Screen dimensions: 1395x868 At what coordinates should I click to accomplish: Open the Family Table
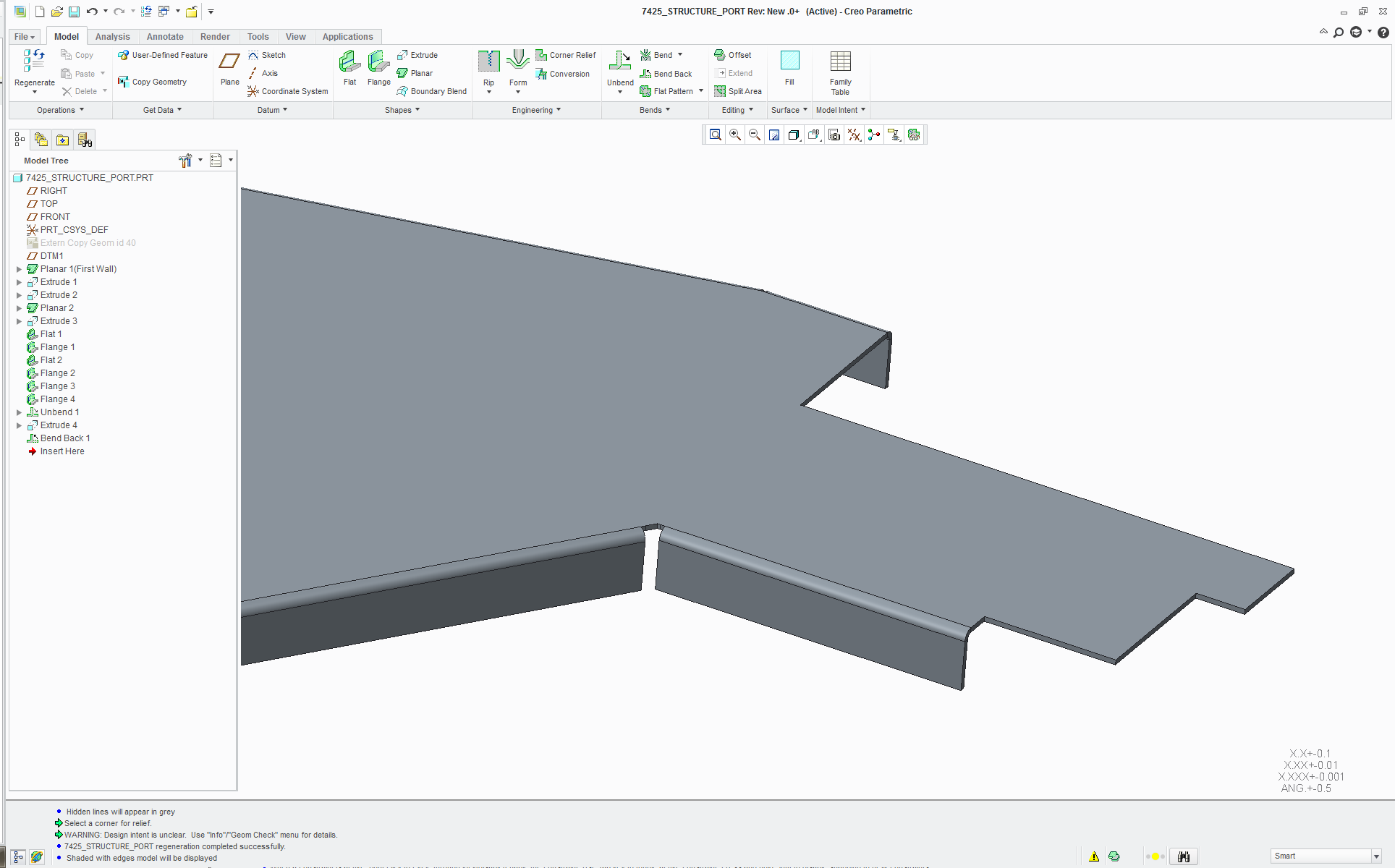(x=840, y=72)
